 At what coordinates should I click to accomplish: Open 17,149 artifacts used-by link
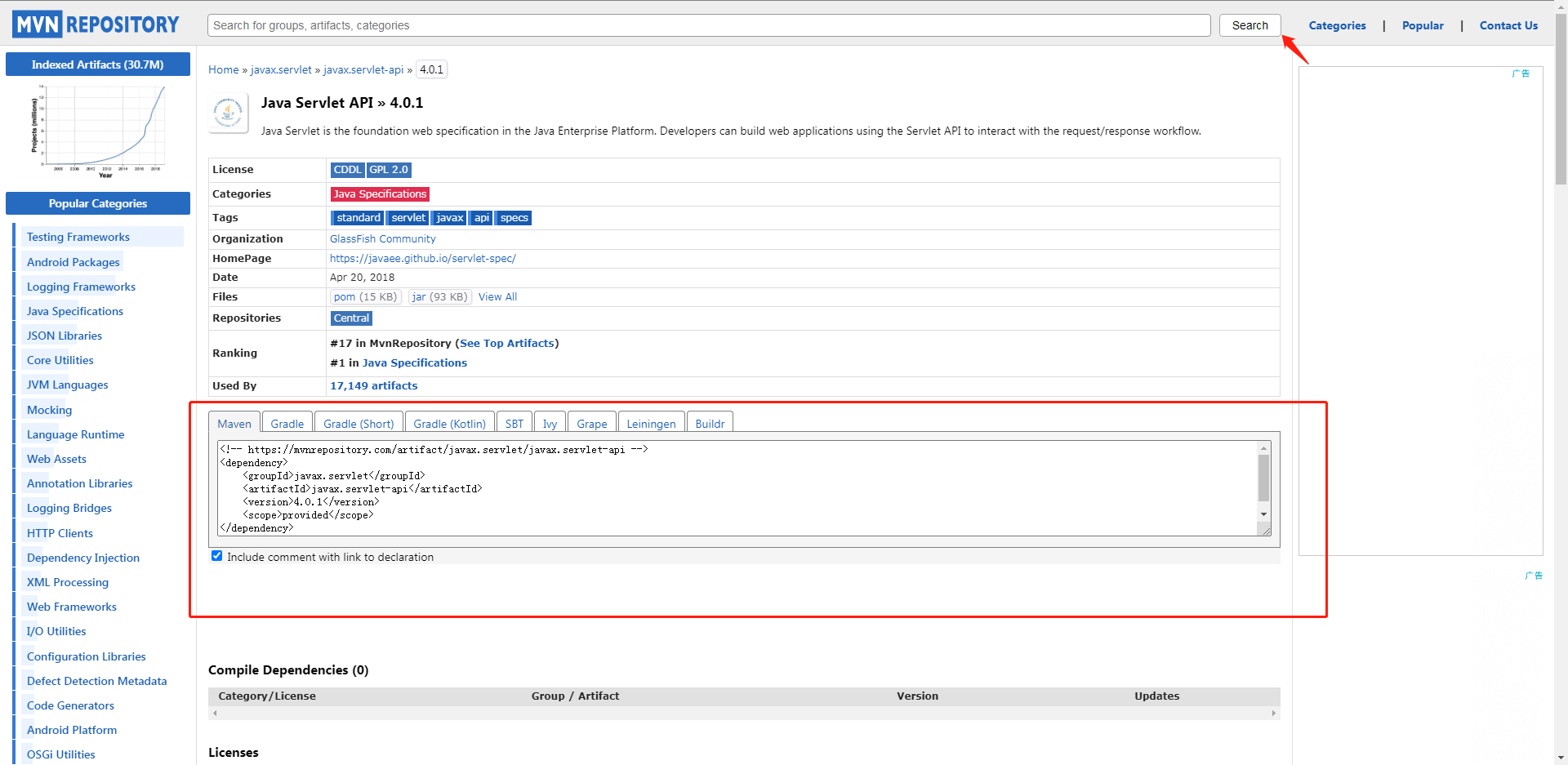373,385
